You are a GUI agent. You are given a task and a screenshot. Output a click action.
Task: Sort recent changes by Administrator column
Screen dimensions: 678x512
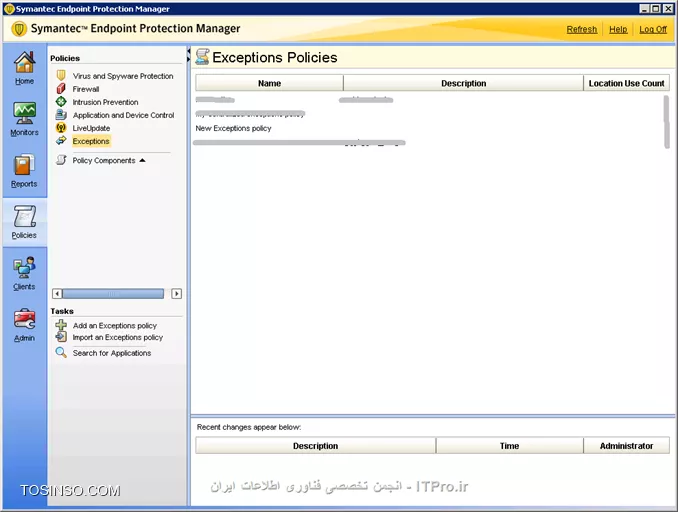pyautogui.click(x=626, y=445)
